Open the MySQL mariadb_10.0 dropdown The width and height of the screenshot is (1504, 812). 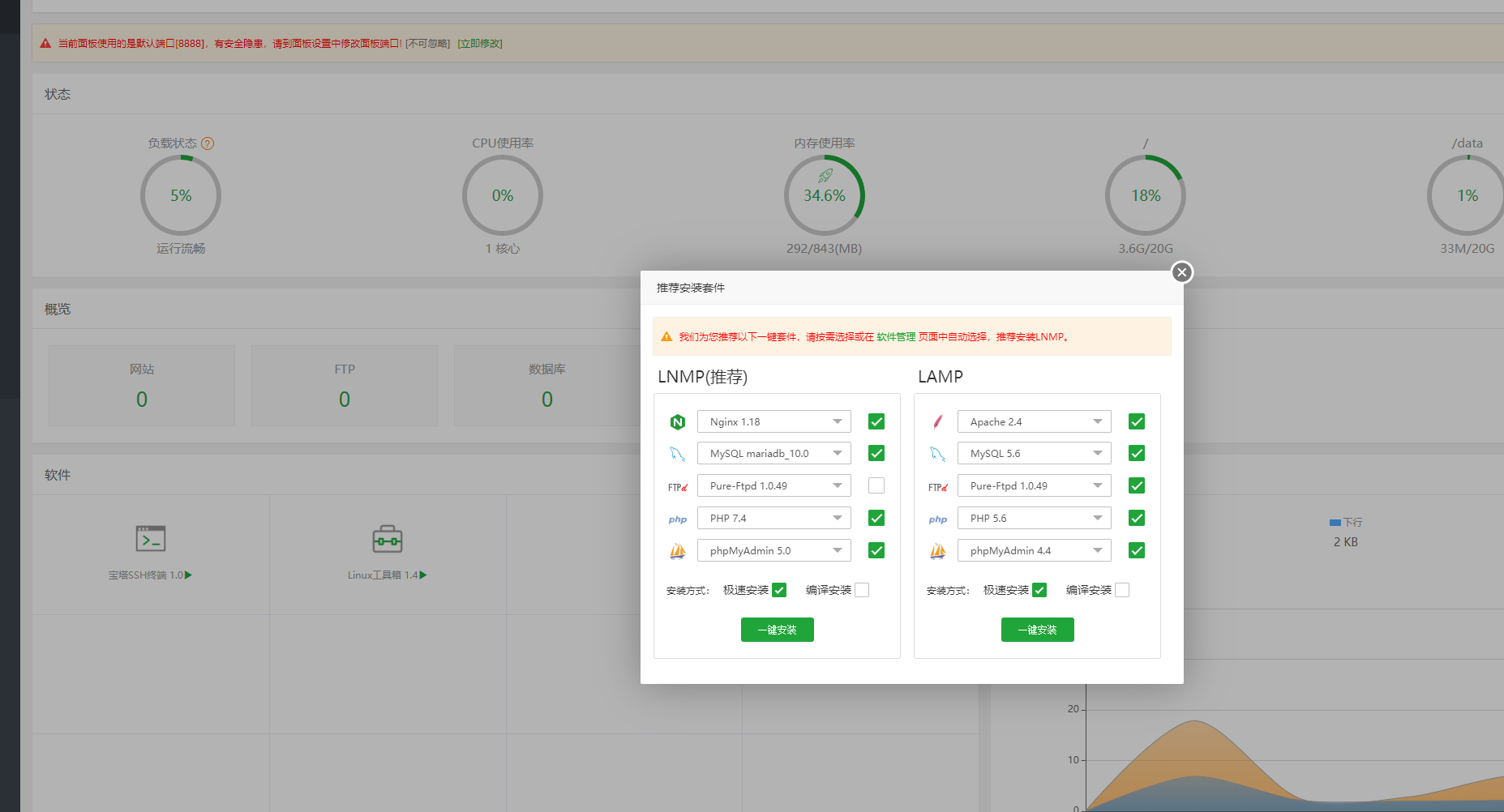coord(773,454)
